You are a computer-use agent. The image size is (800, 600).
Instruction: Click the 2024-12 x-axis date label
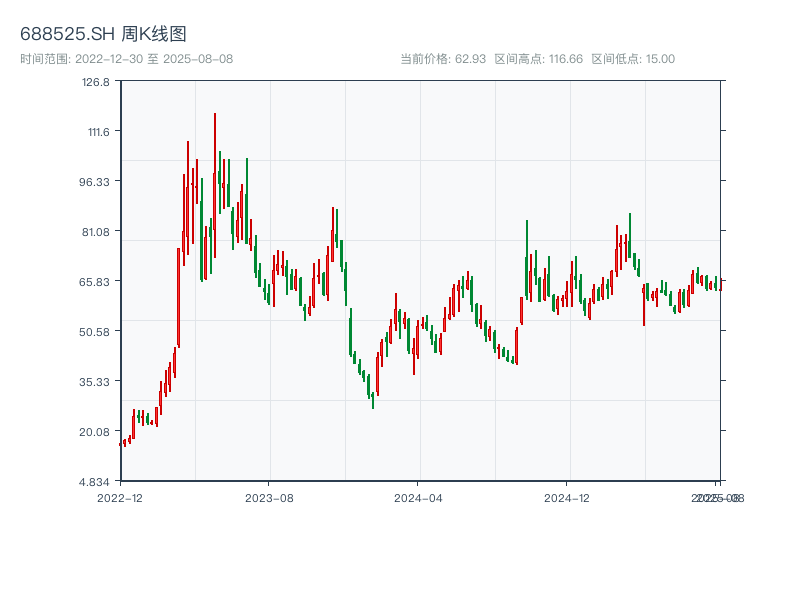click(568, 497)
